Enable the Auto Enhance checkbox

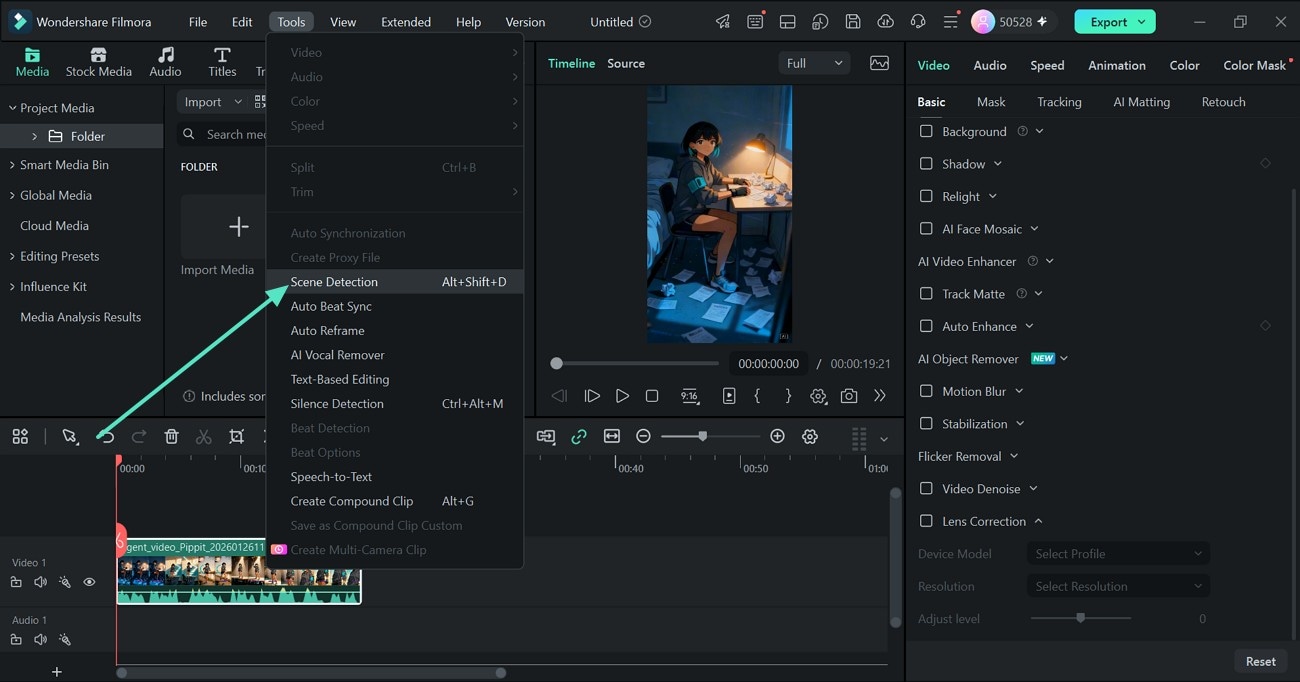tap(926, 326)
